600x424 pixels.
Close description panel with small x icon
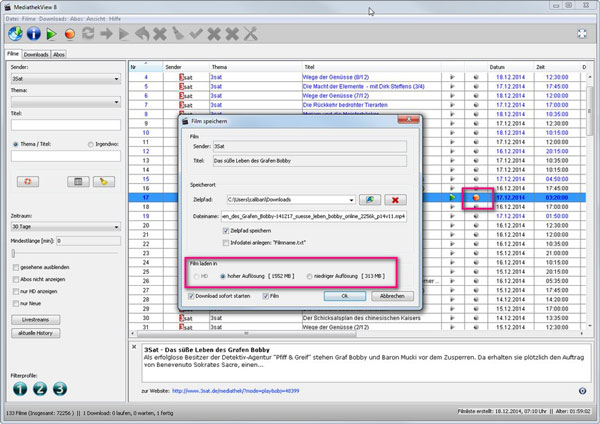[x=134, y=347]
